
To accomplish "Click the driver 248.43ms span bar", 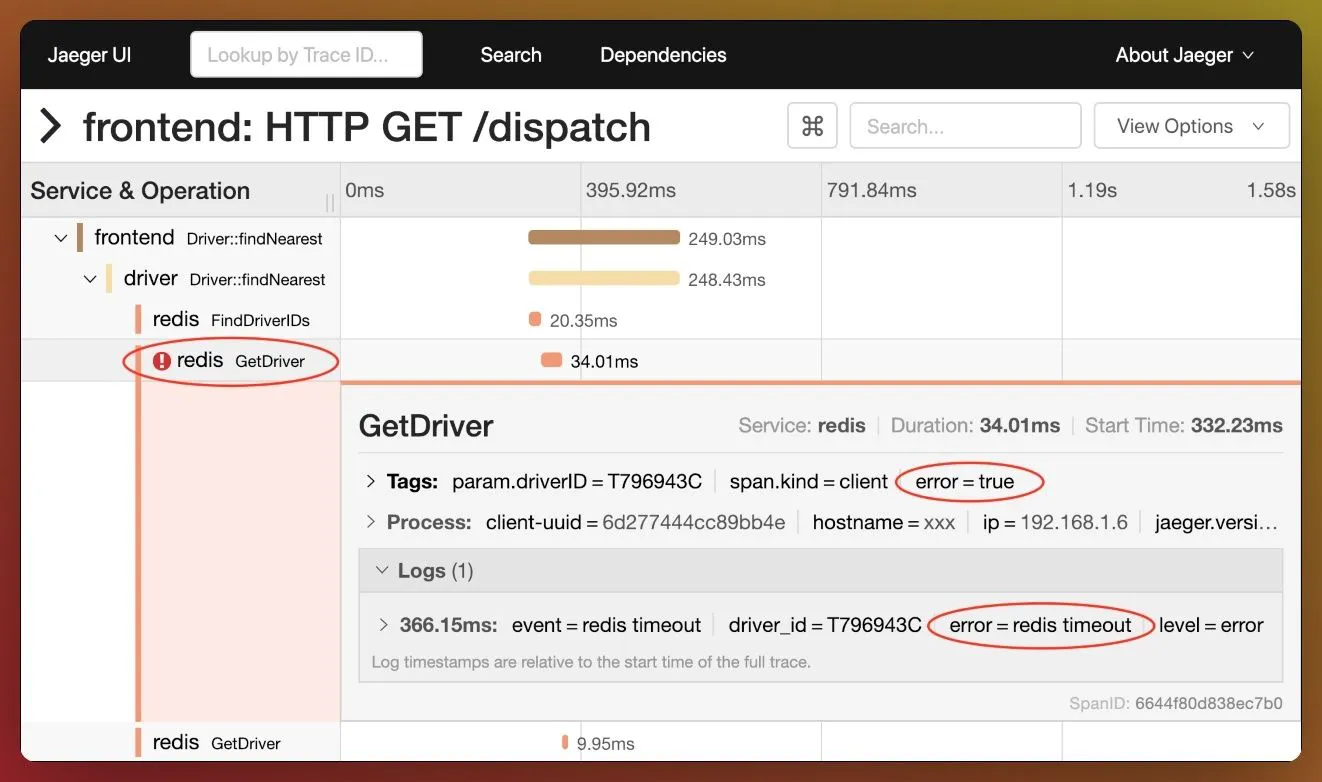I will click(604, 279).
